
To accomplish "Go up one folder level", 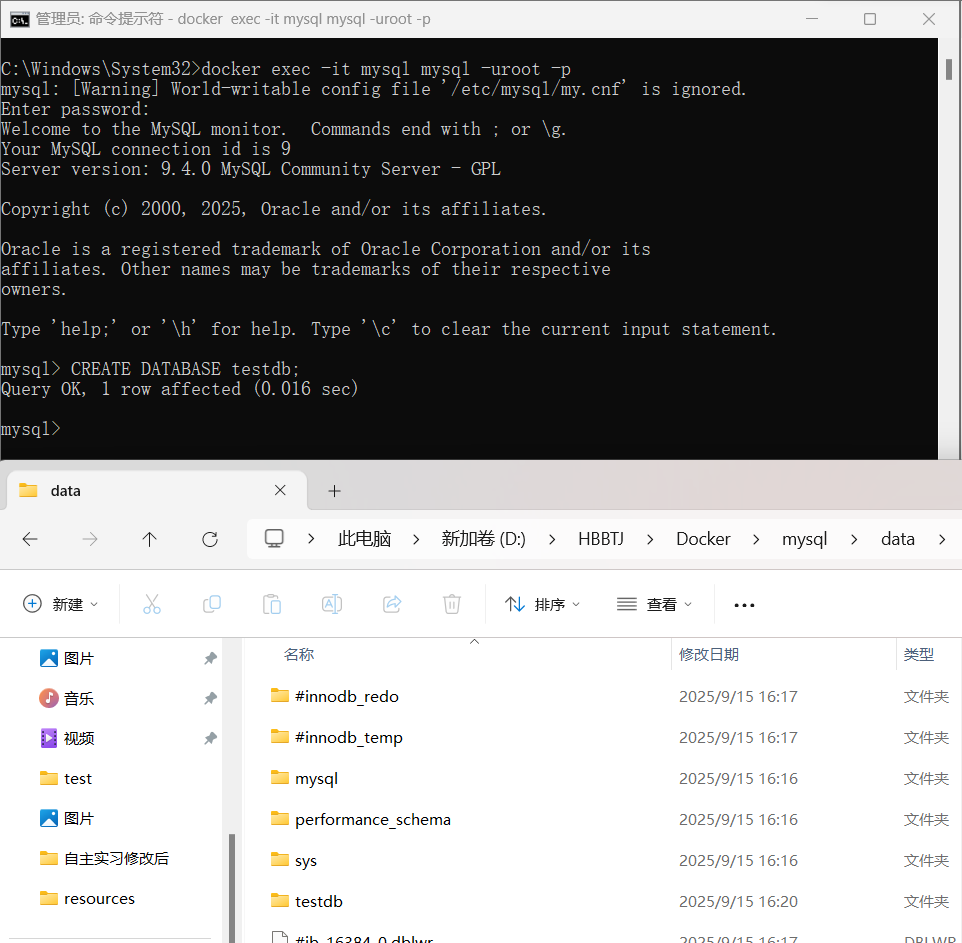I will (x=150, y=539).
